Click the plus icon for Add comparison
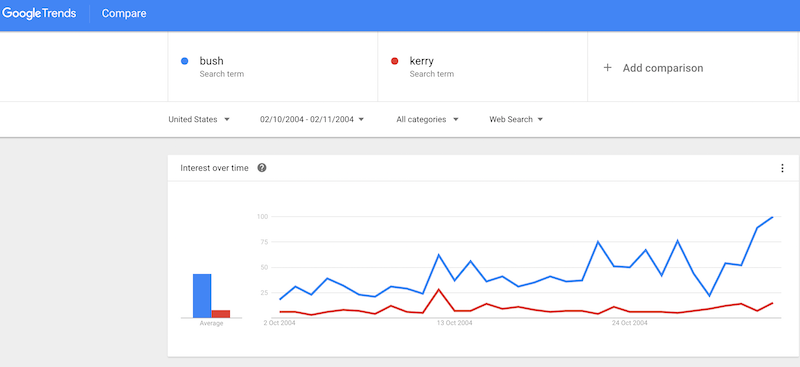 coord(607,68)
